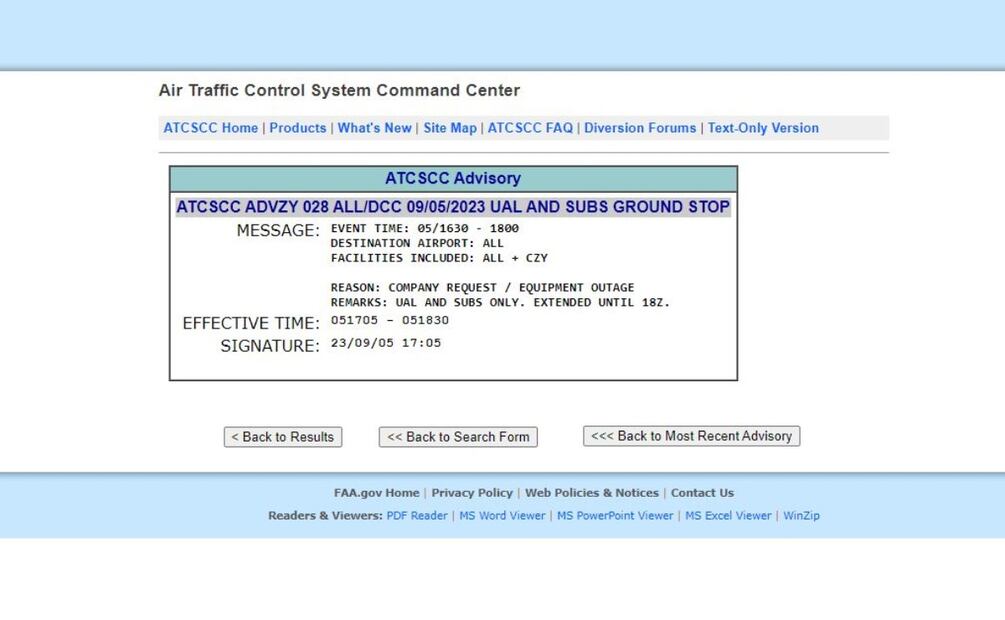Click the REMARKS: UAL AND SUBS ONLY line
Viewport: 1005px width, 620px height.
pyautogui.click(x=500, y=302)
